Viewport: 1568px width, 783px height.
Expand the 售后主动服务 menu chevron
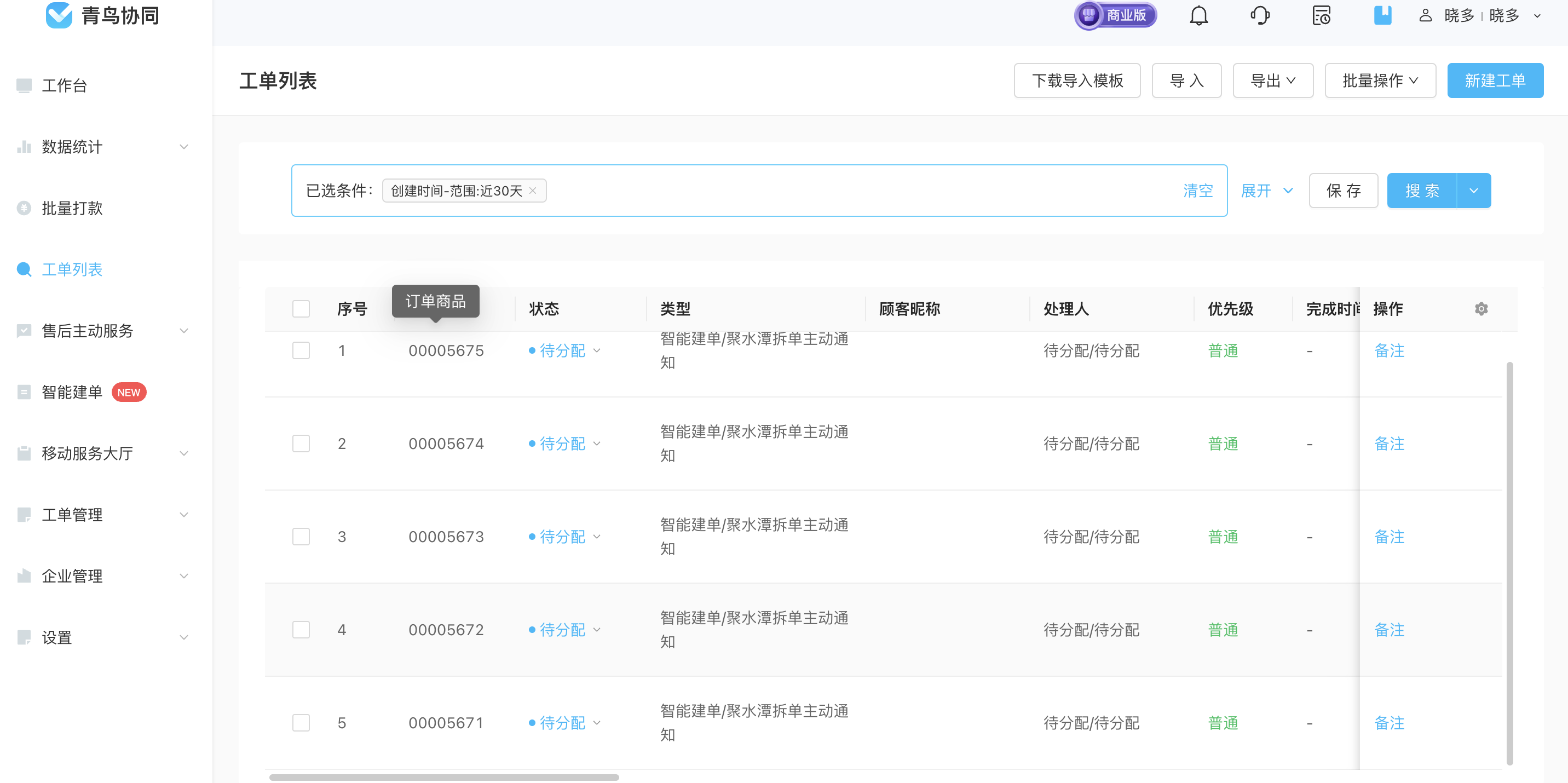[184, 331]
